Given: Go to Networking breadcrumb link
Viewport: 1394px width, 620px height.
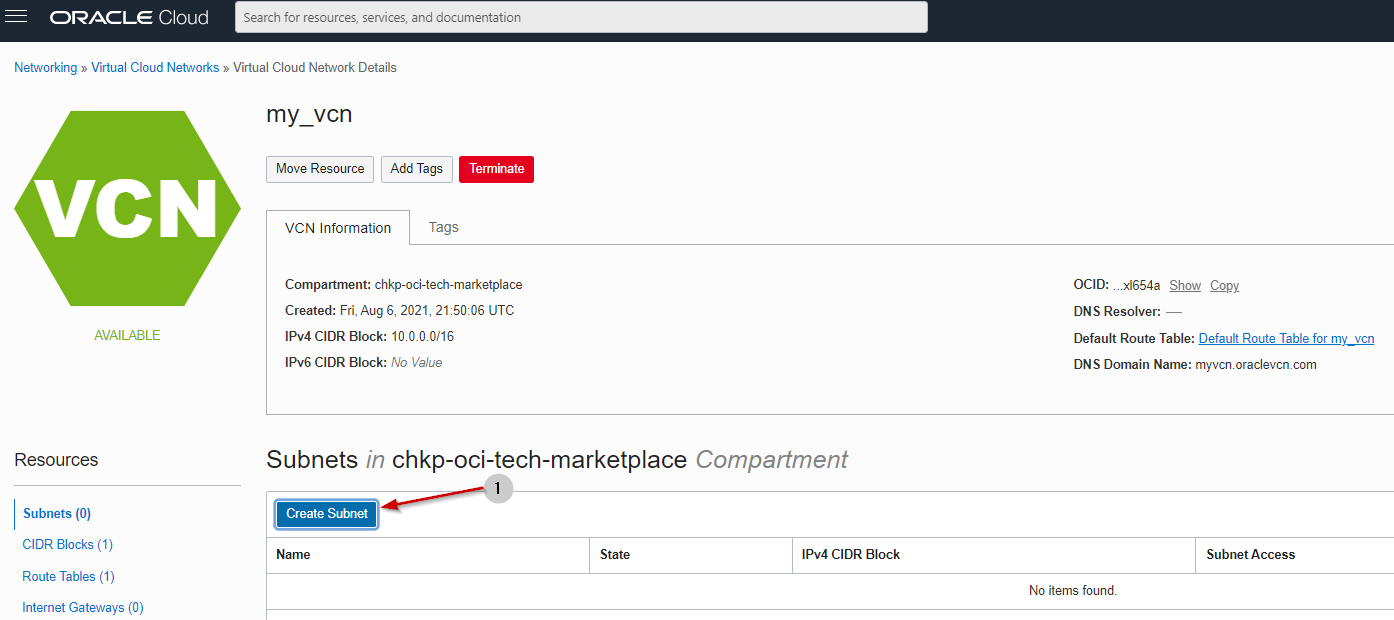Looking at the screenshot, I should [45, 68].
